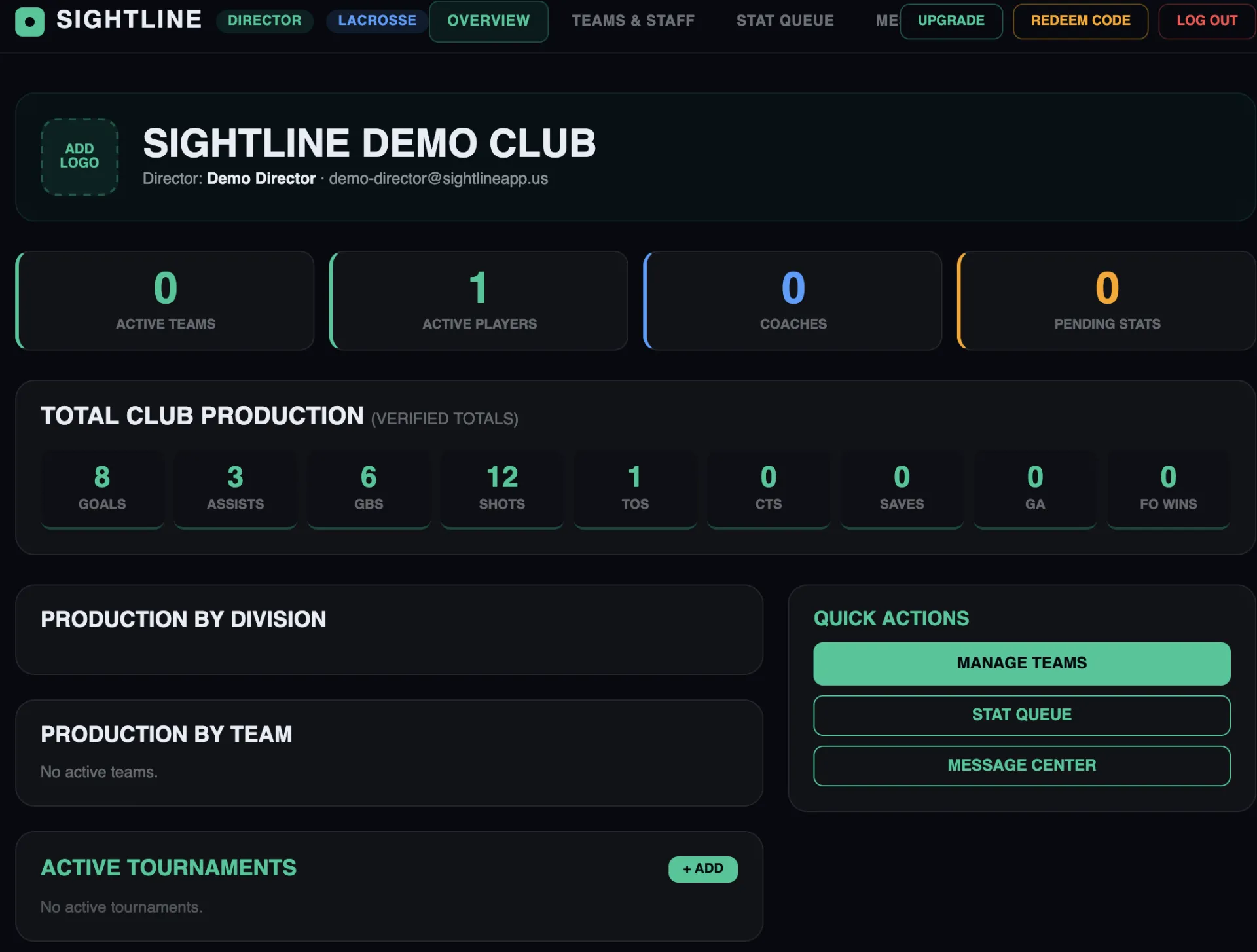Click the Goals total tile
The image size is (1257, 952).
(102, 489)
